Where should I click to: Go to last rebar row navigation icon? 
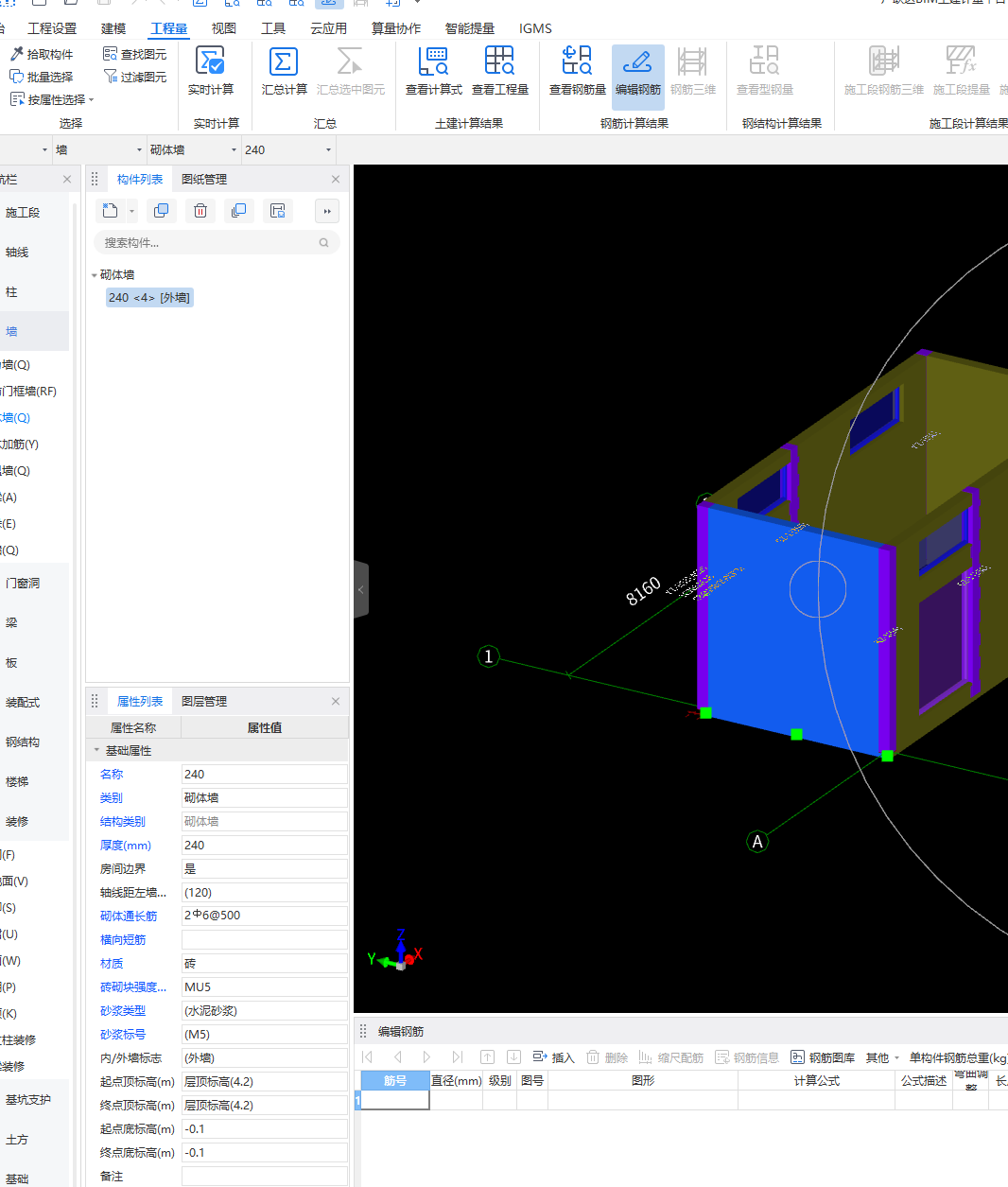[458, 1057]
